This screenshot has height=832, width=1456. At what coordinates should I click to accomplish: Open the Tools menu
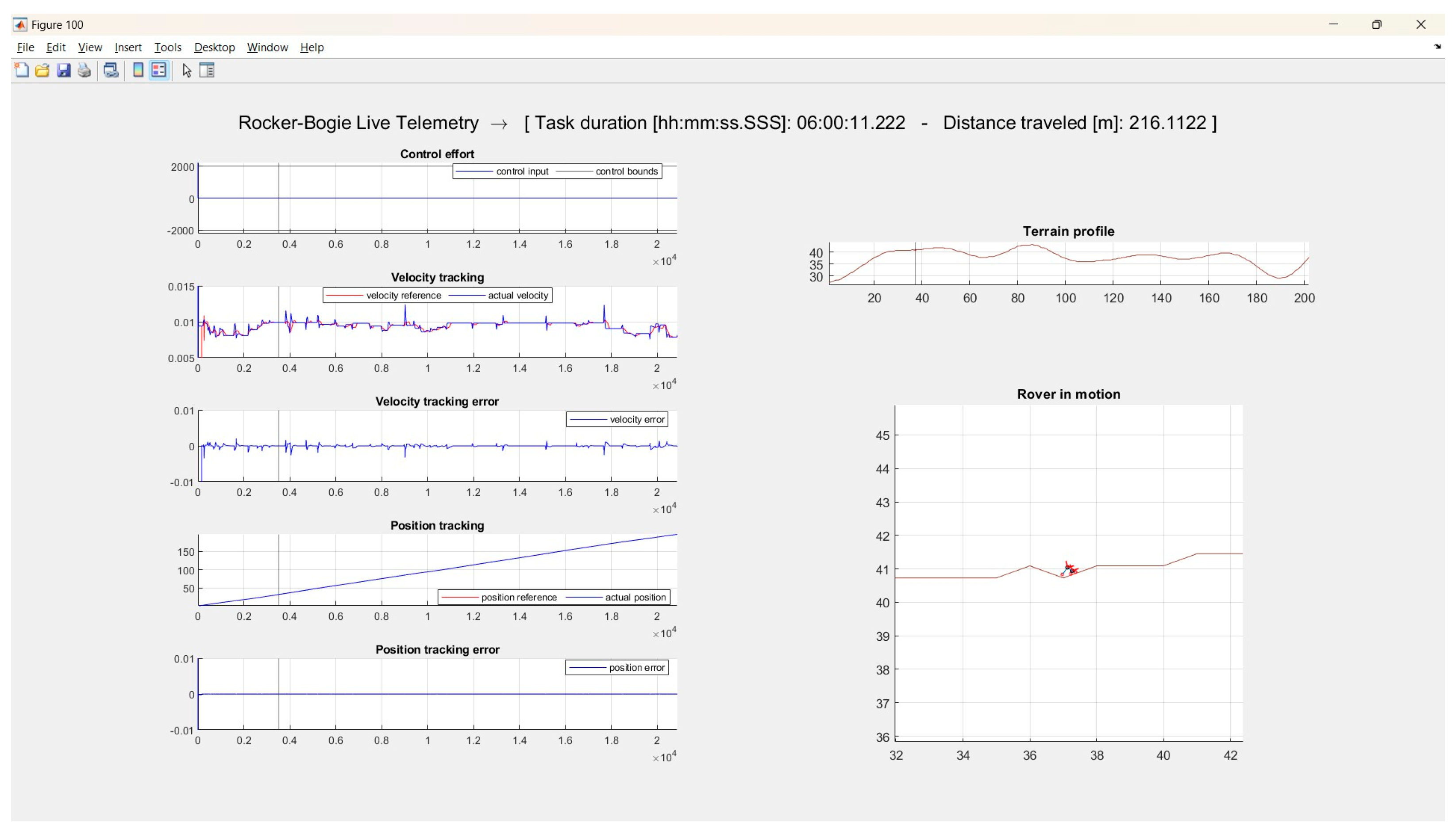(167, 47)
